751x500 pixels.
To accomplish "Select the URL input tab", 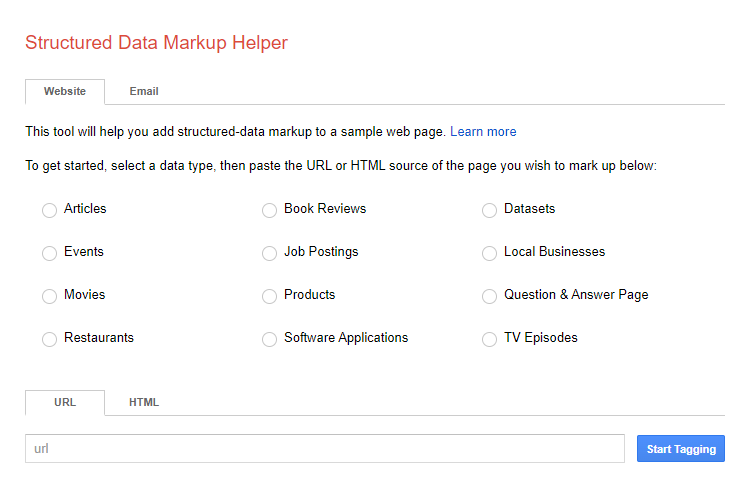I will tap(65, 402).
